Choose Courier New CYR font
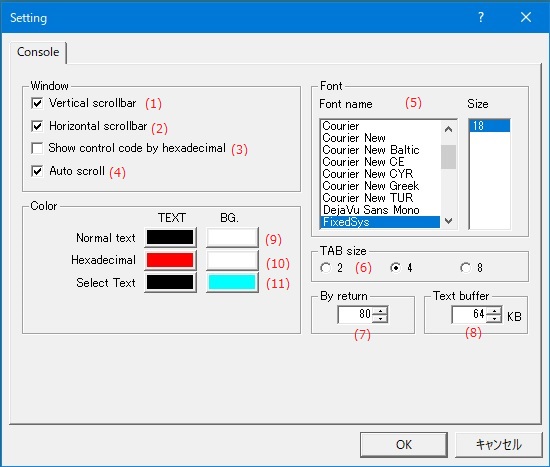Screen dimensions: 550x467 click(x=381, y=174)
